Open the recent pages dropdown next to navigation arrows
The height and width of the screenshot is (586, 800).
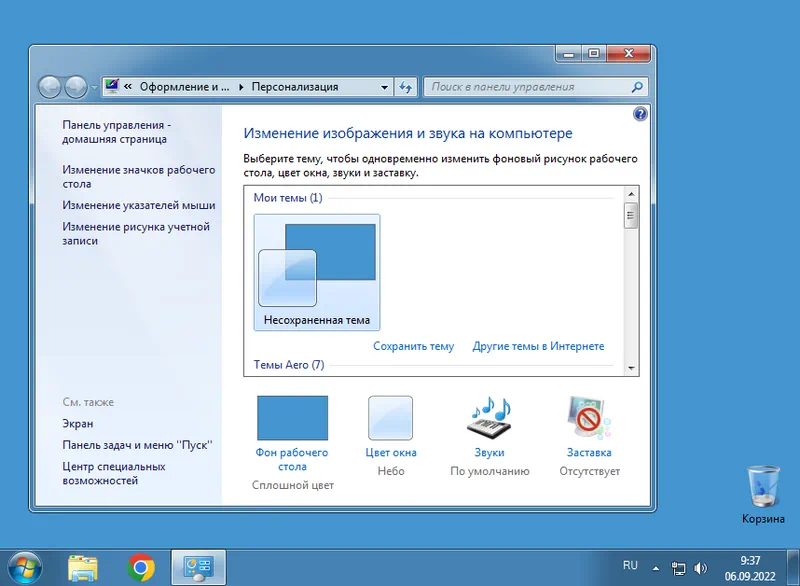[x=95, y=87]
